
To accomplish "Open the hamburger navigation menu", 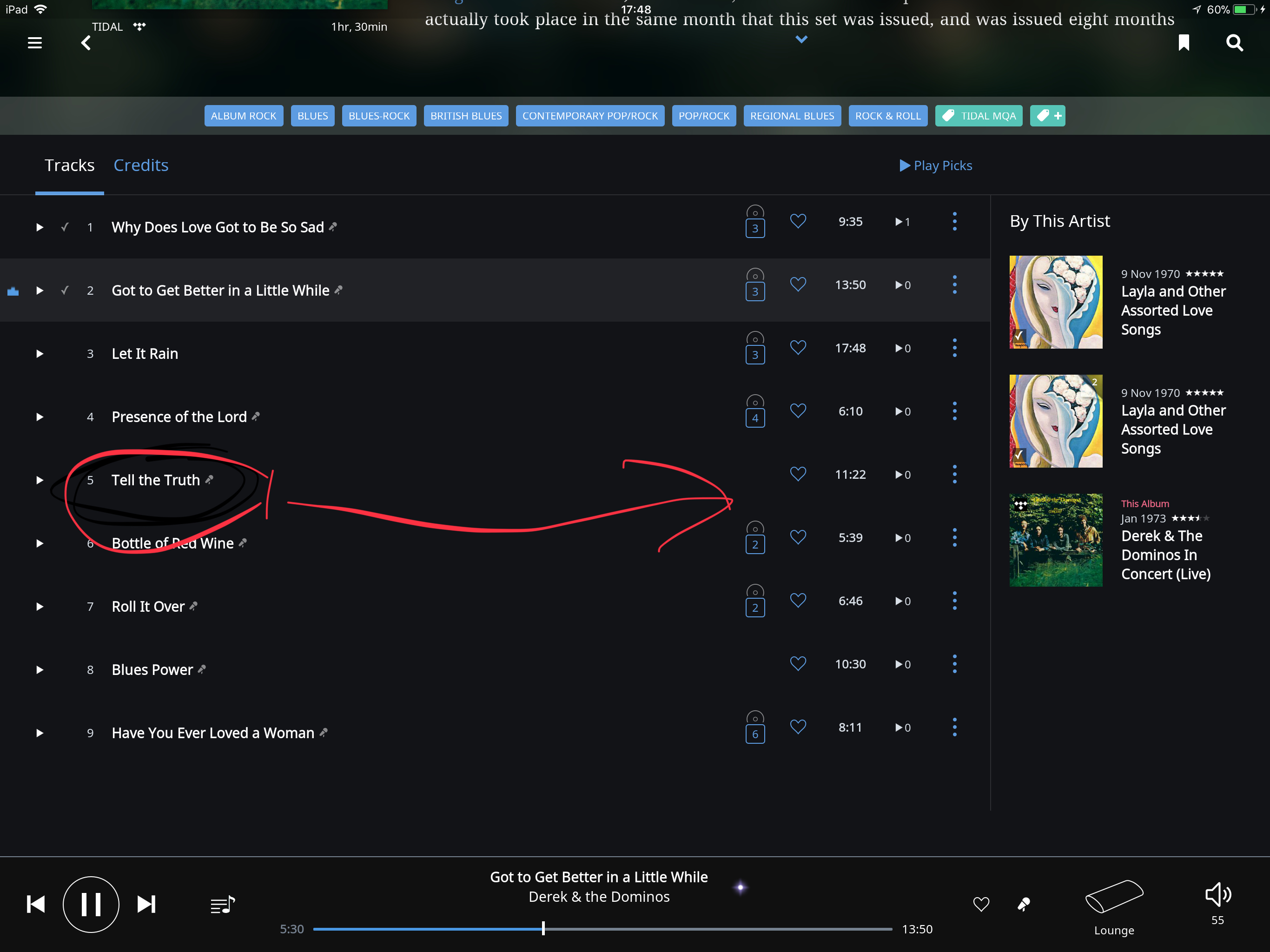I will pyautogui.click(x=34, y=43).
